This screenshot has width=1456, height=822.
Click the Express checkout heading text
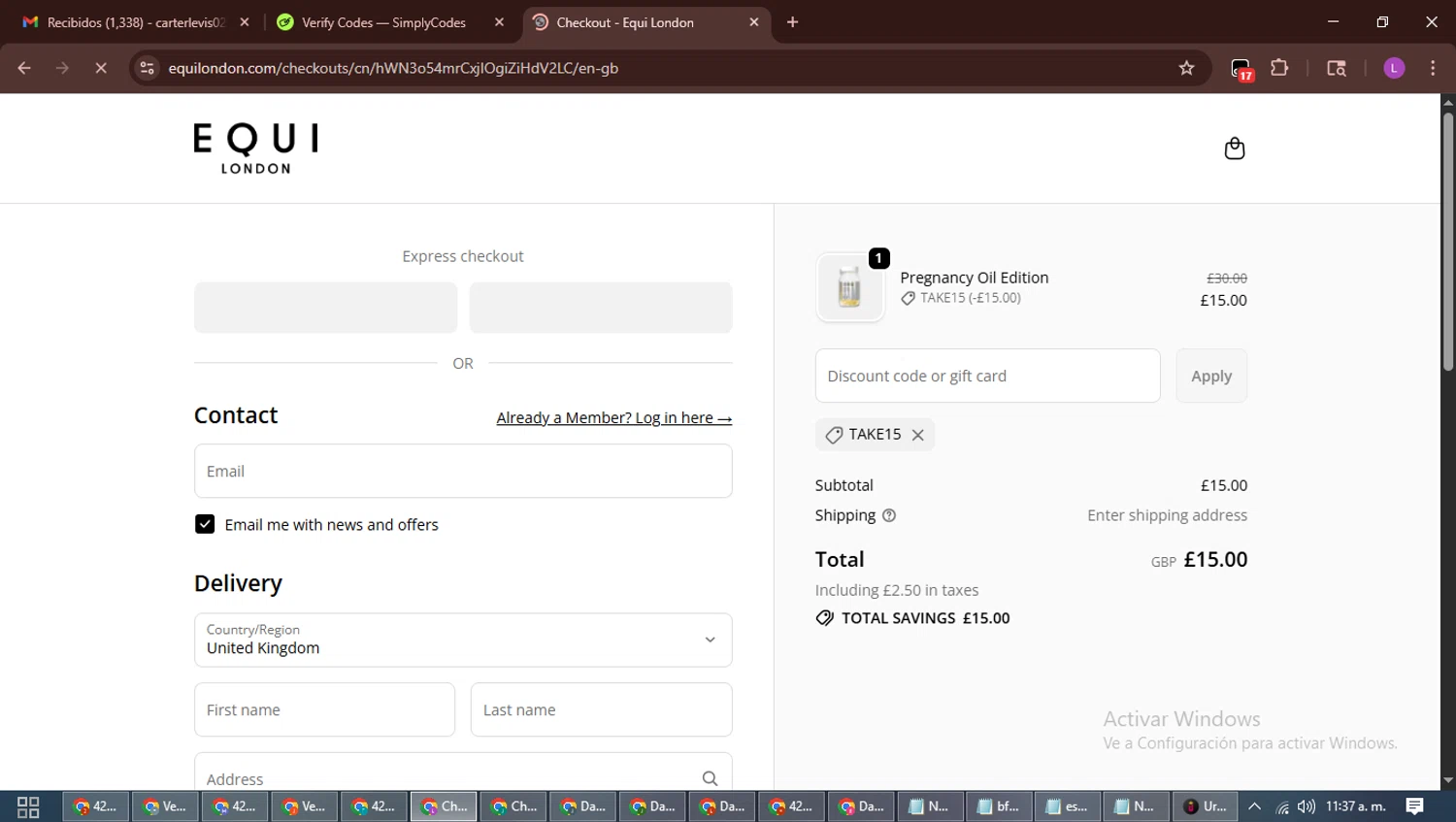pyautogui.click(x=463, y=256)
